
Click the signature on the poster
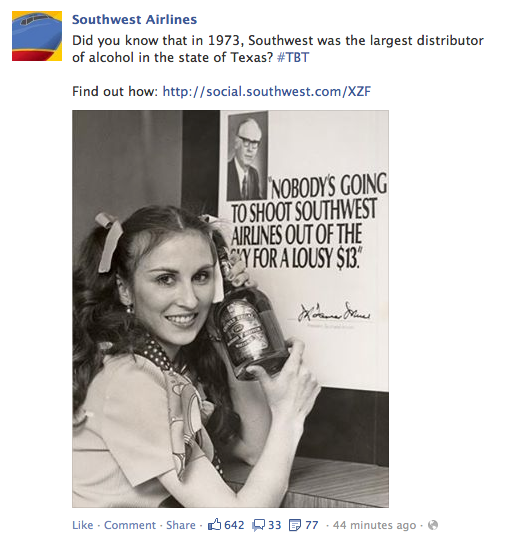pos(334,313)
